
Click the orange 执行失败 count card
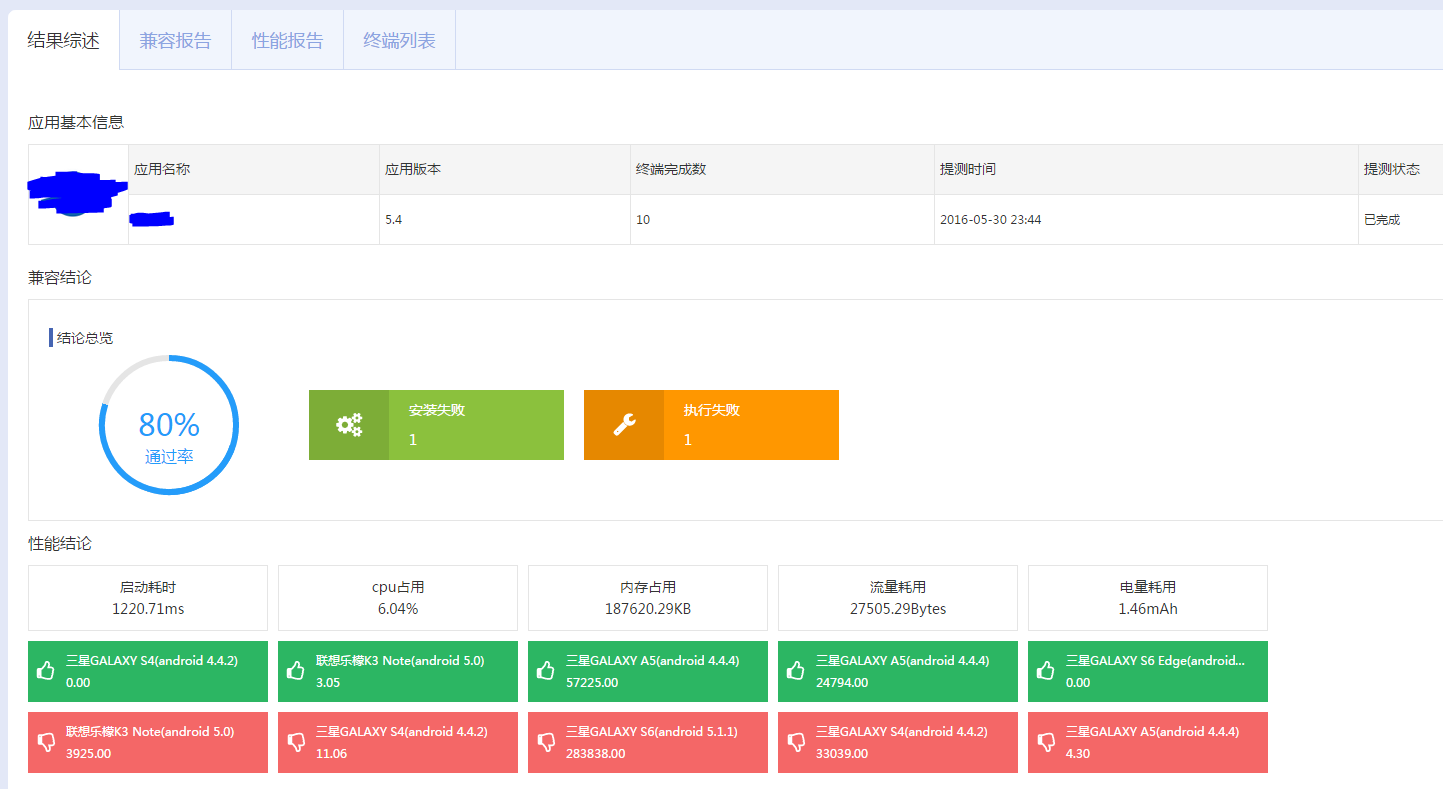(750, 425)
